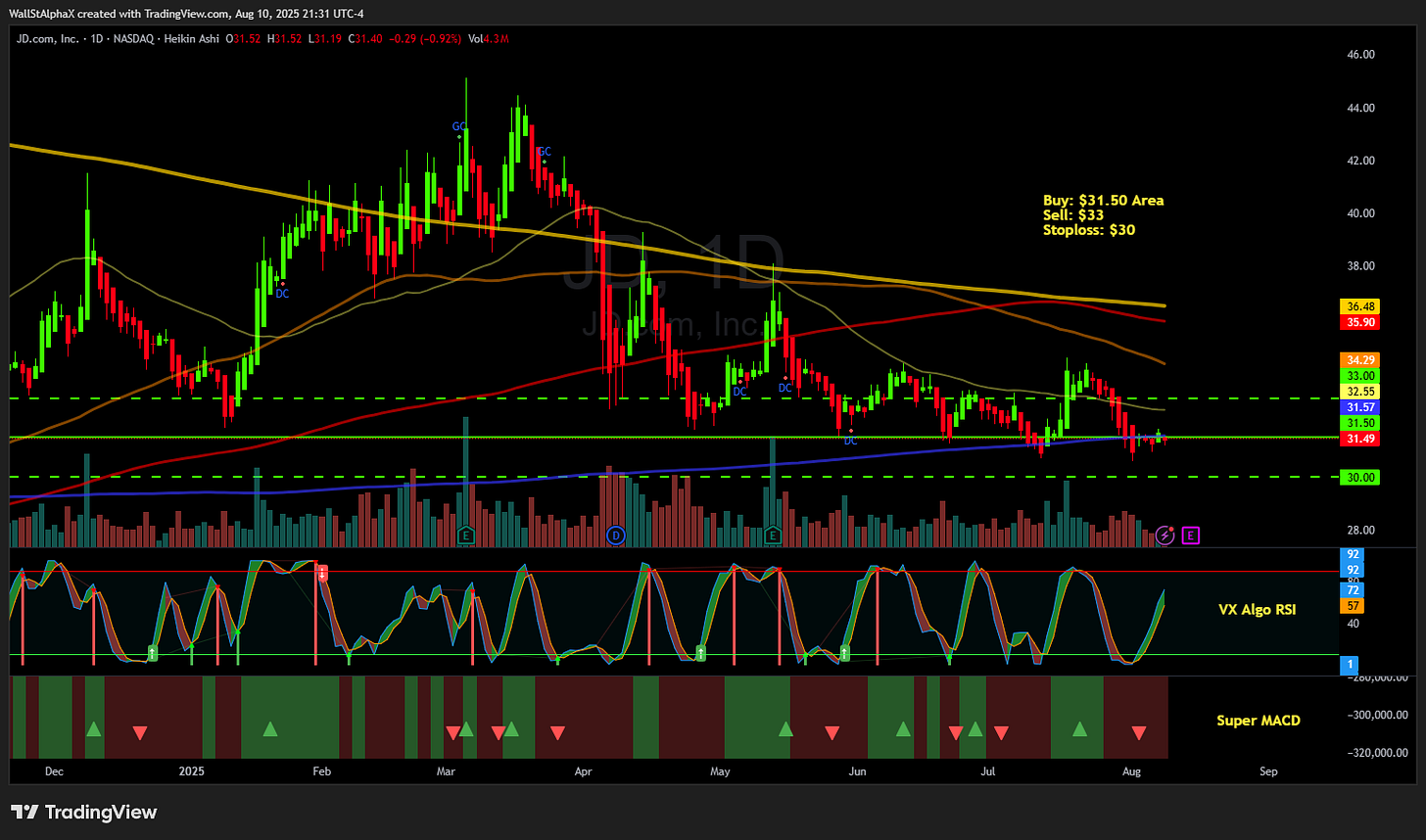Open the dividend 'D' marker near April
This screenshot has width=1426, height=840.
coord(616,535)
